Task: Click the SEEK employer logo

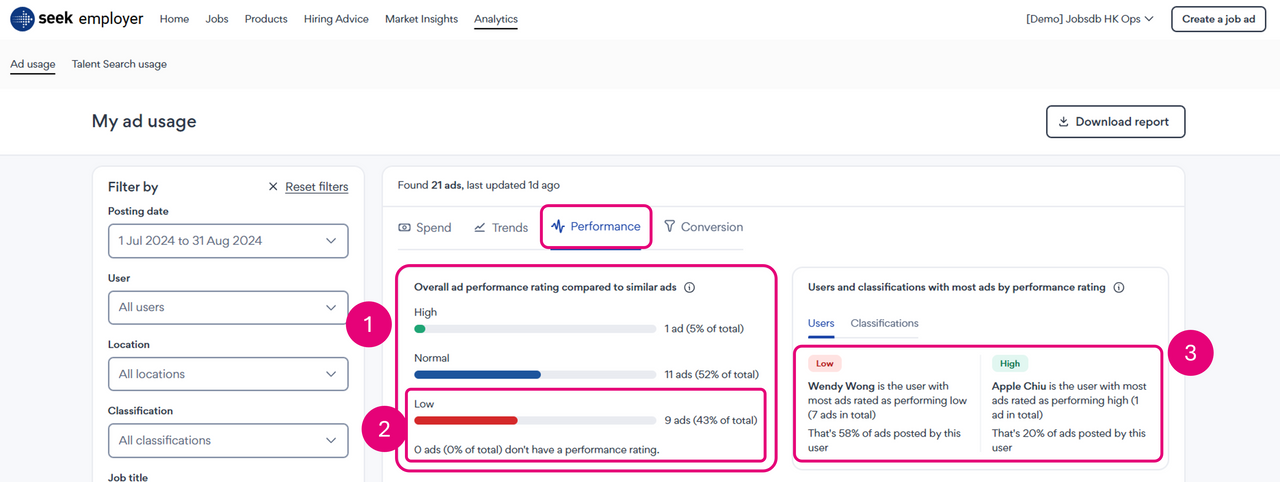Action: point(77,19)
